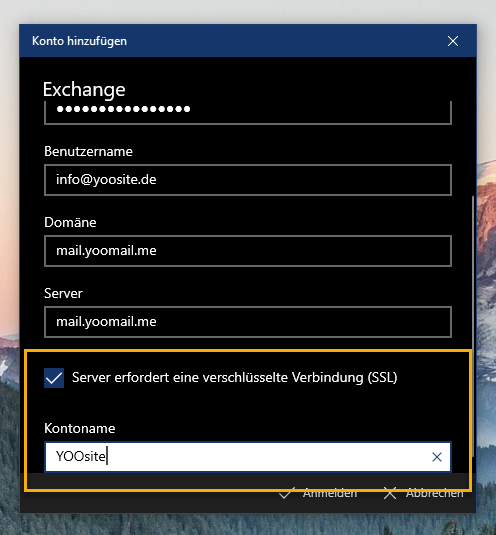Click the checkmark icon beside Anmelden

(x=286, y=493)
